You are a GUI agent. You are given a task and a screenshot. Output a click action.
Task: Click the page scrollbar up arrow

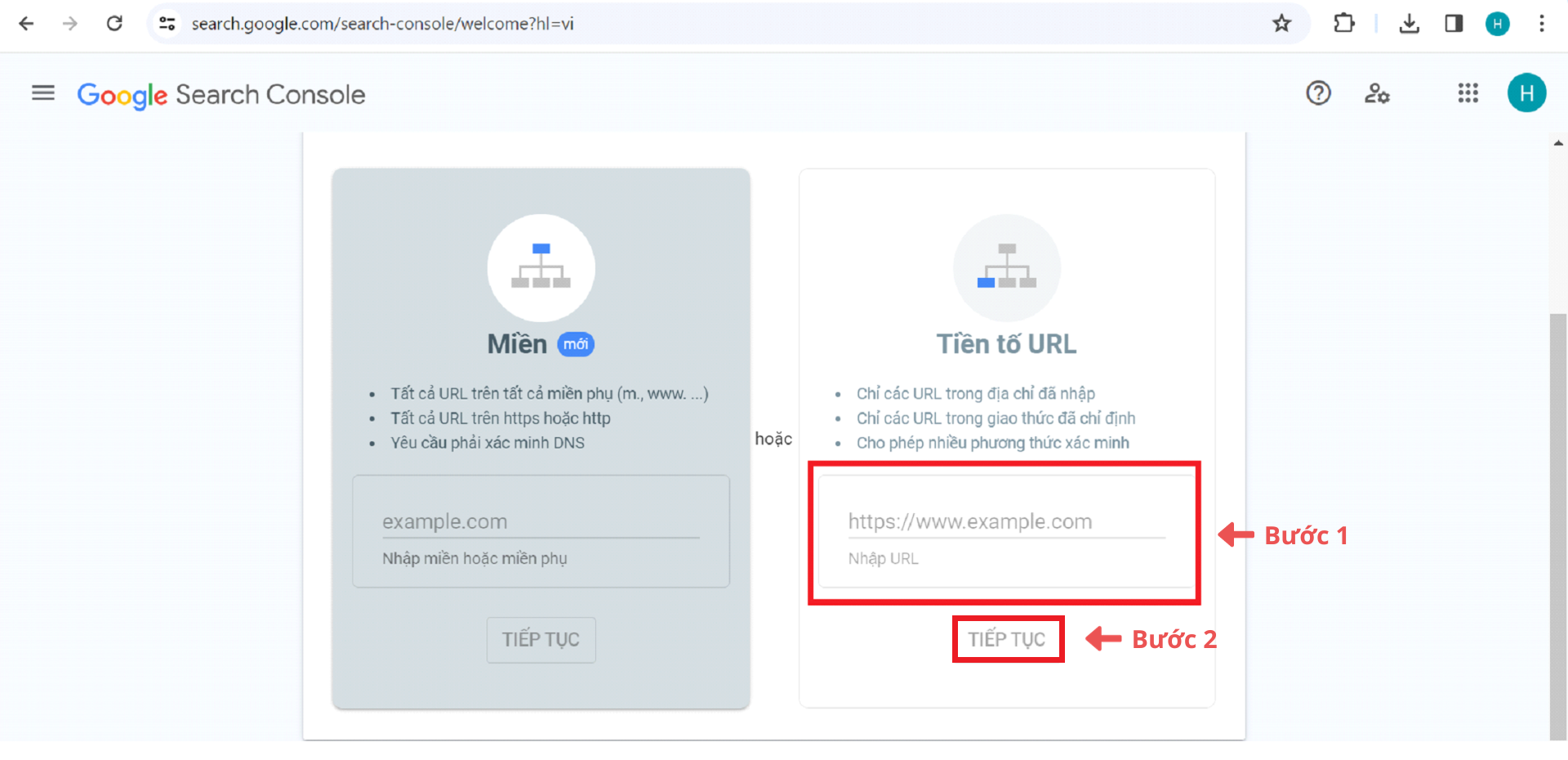1558,143
